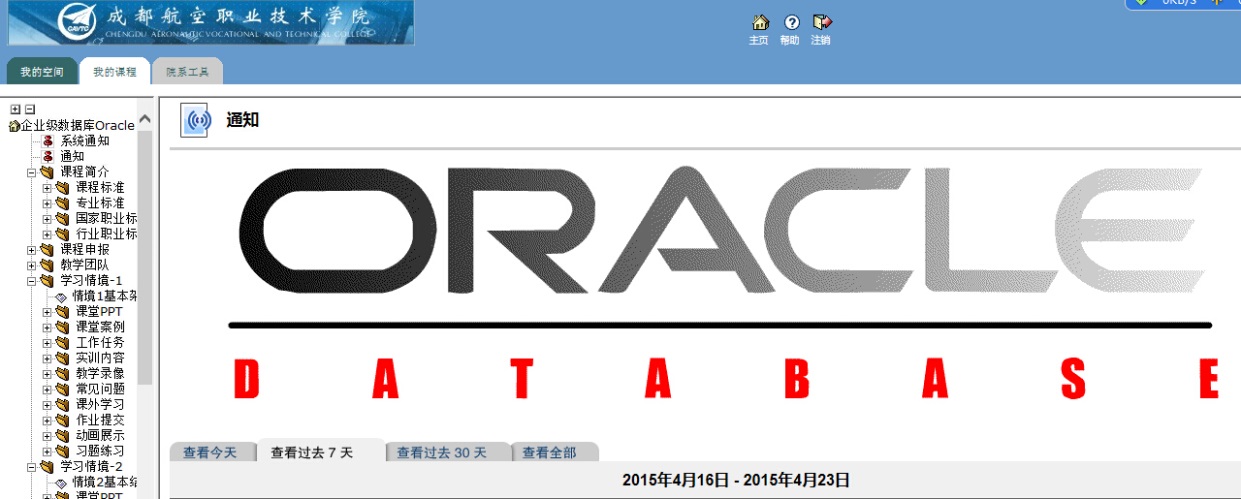The width and height of the screenshot is (1241, 499).
Task: Open 课堂案例 in the tree
Action: pyautogui.click(x=100, y=327)
